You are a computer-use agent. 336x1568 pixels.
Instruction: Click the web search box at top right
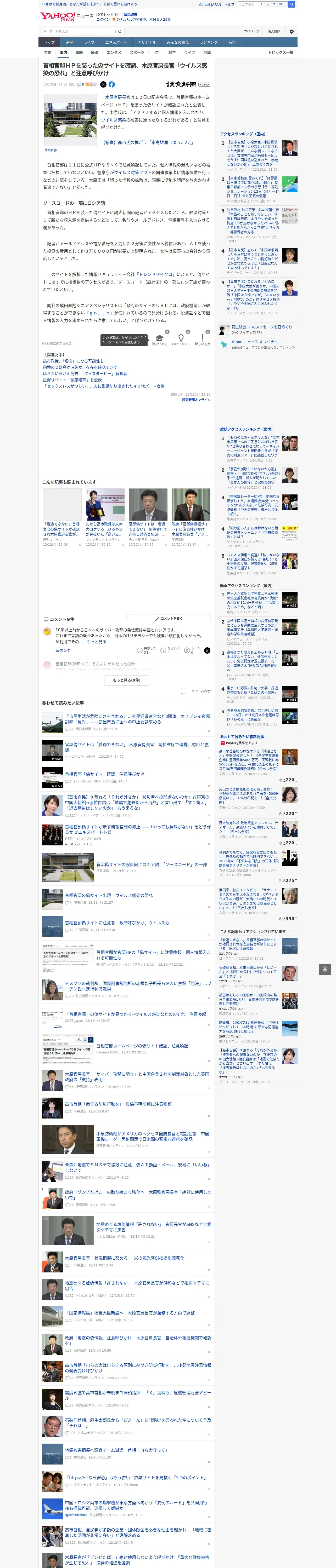pos(262,4)
